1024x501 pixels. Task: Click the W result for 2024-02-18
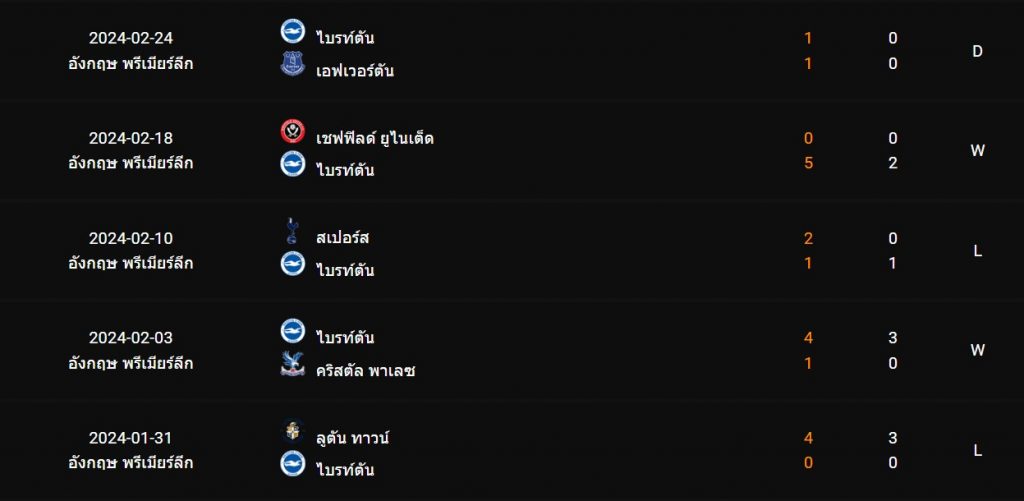tap(977, 151)
